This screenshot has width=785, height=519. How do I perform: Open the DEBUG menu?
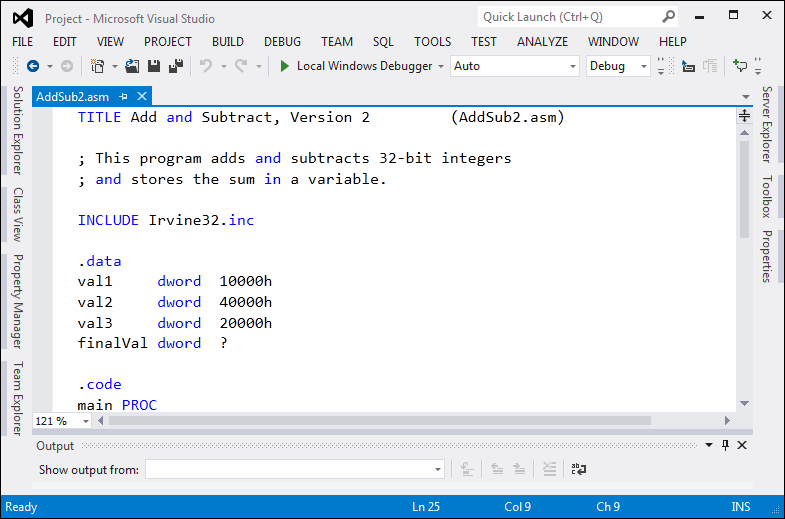coord(282,41)
